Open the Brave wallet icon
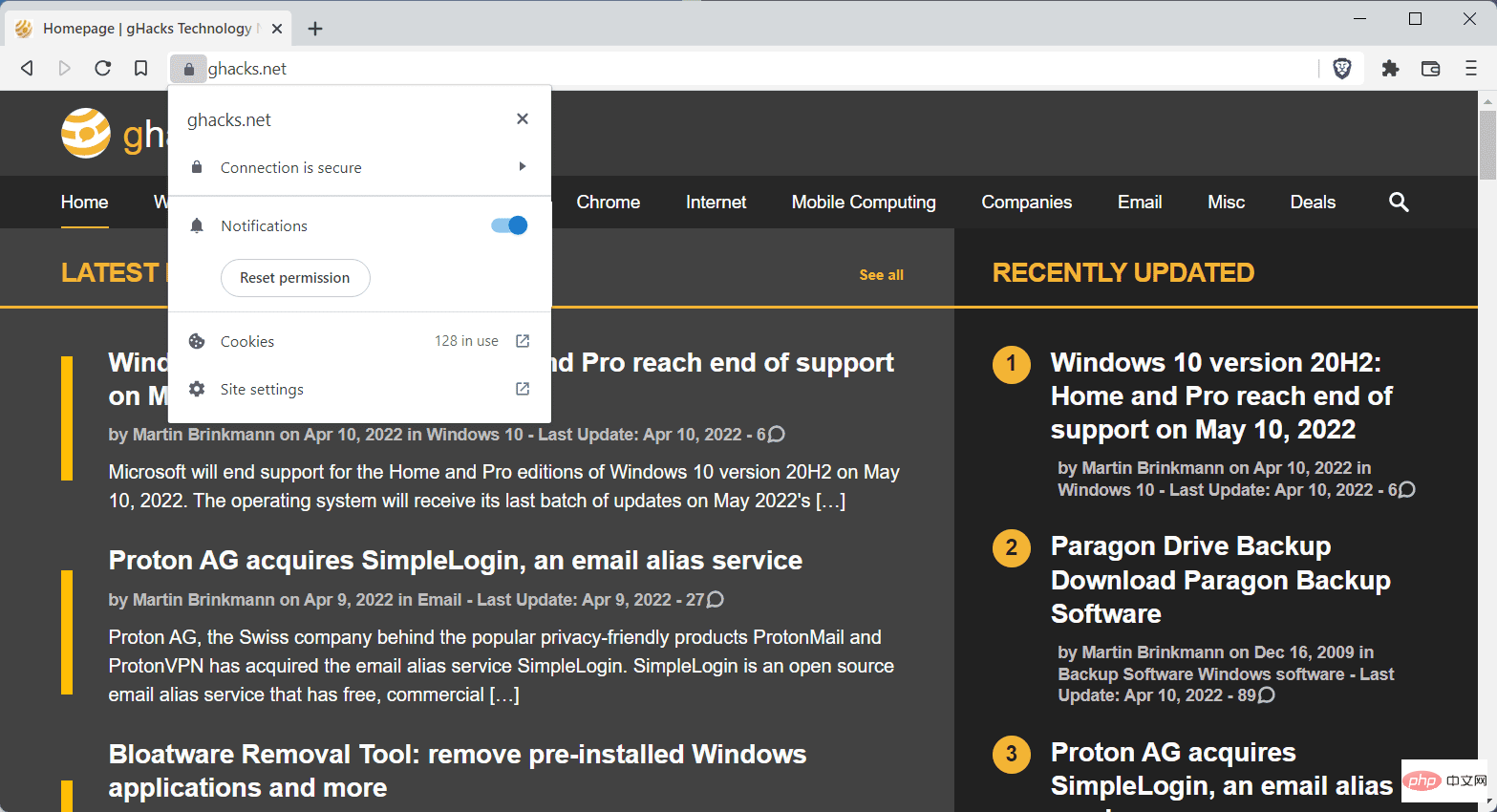 tap(1430, 68)
